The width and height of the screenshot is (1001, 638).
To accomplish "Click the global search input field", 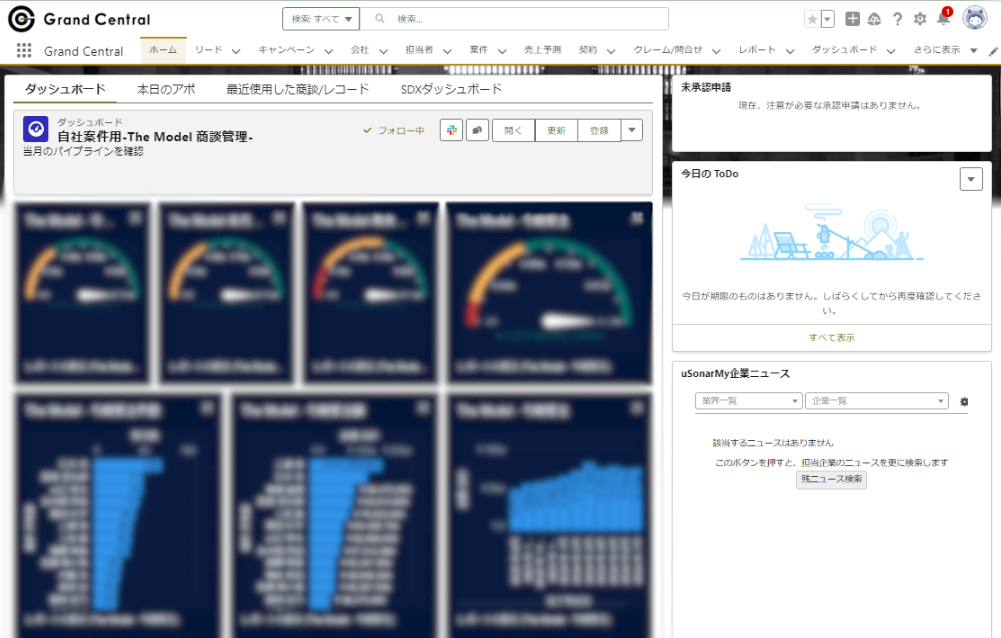I will tap(514, 19).
